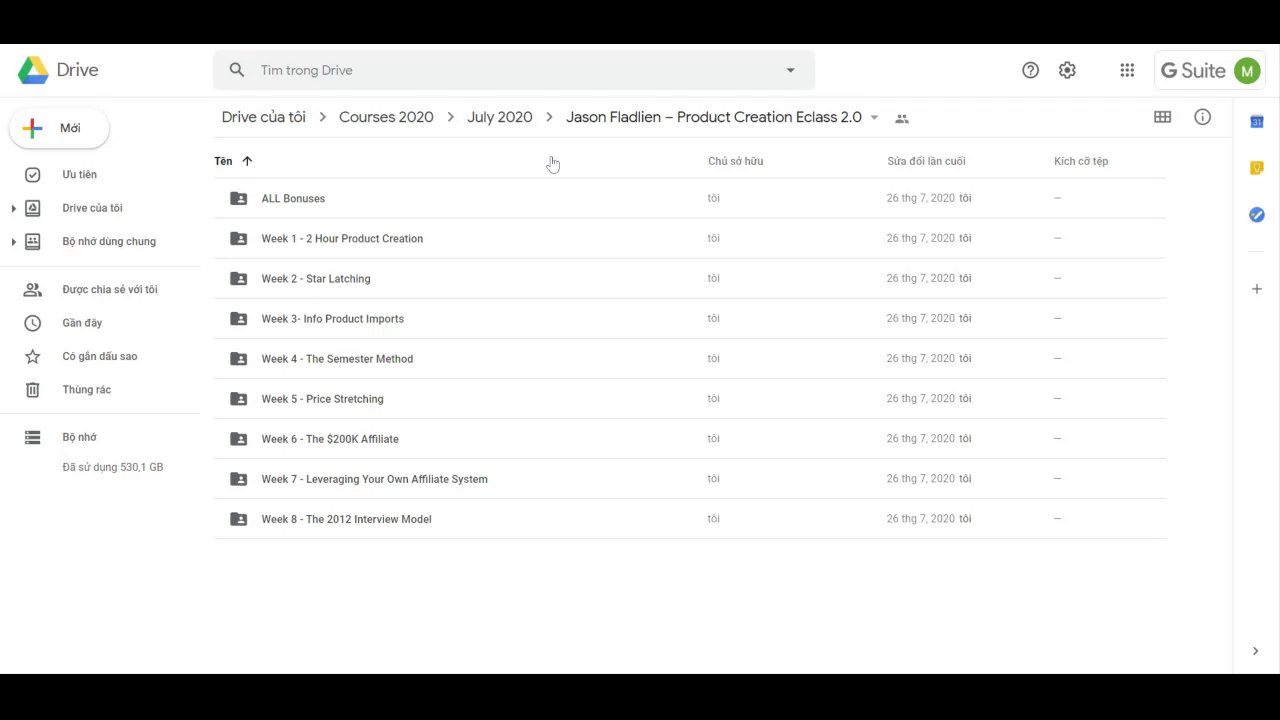Go to Drive của tôi breadcrumb
Image resolution: width=1280 pixels, height=720 pixels.
(x=264, y=117)
